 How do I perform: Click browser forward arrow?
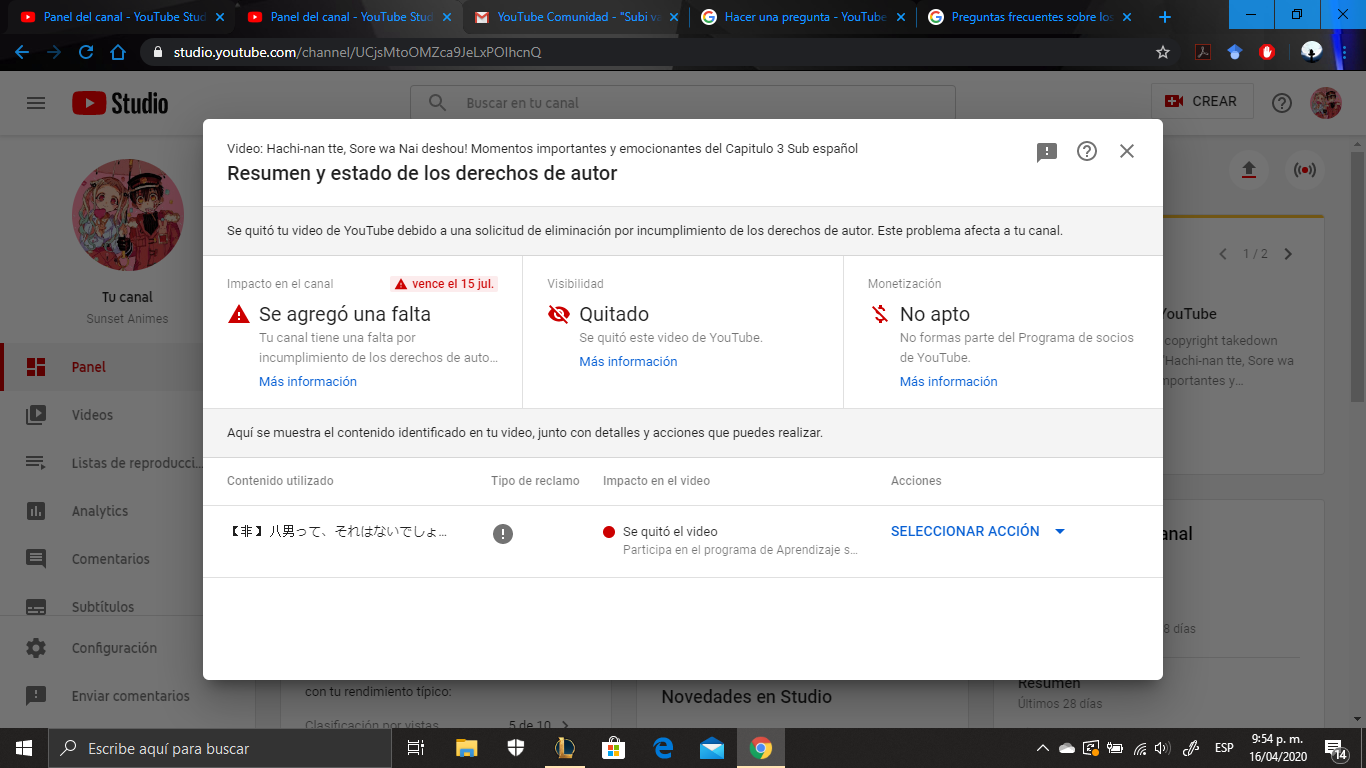point(54,52)
